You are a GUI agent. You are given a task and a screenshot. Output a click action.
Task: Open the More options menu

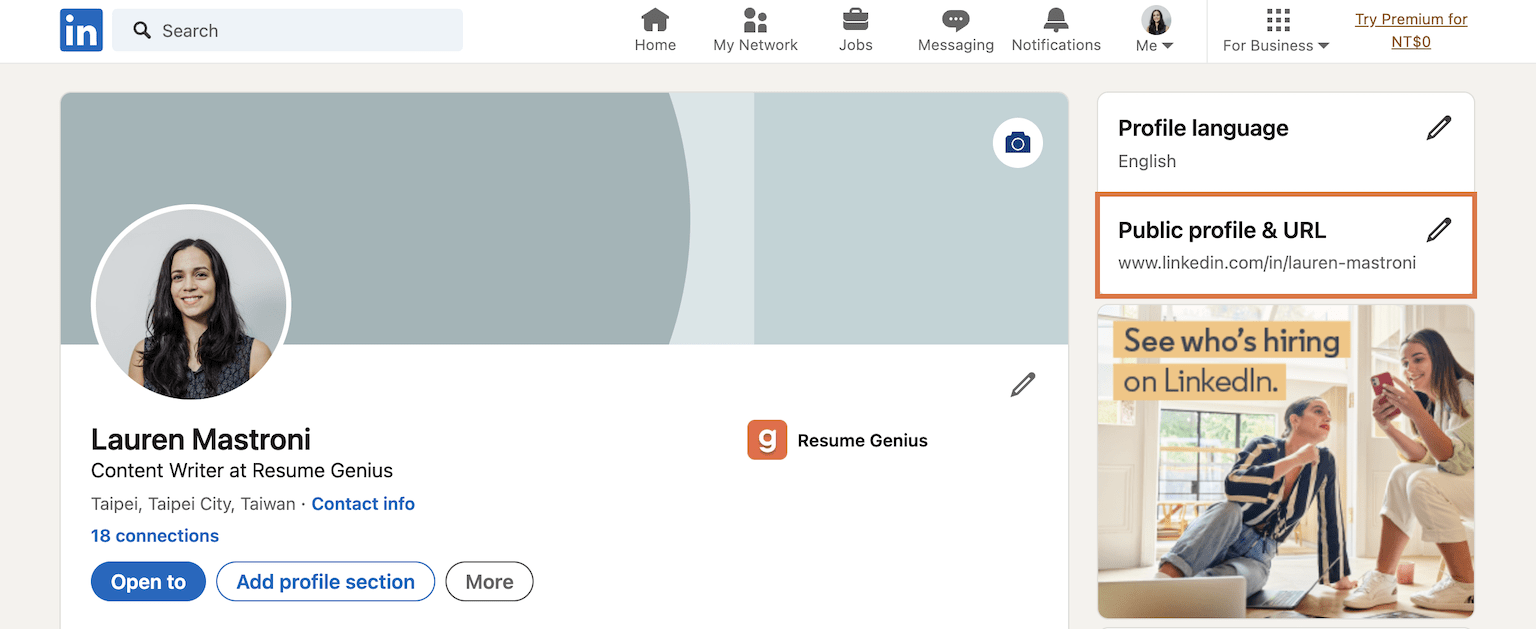pos(489,581)
